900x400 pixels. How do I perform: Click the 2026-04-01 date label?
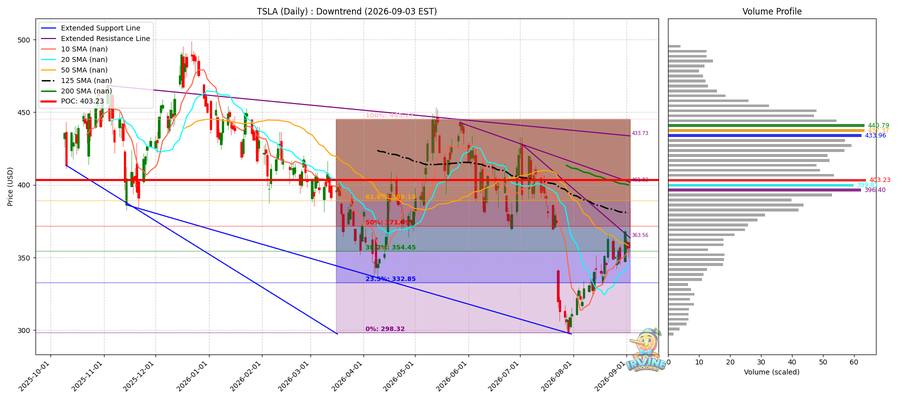349,376
